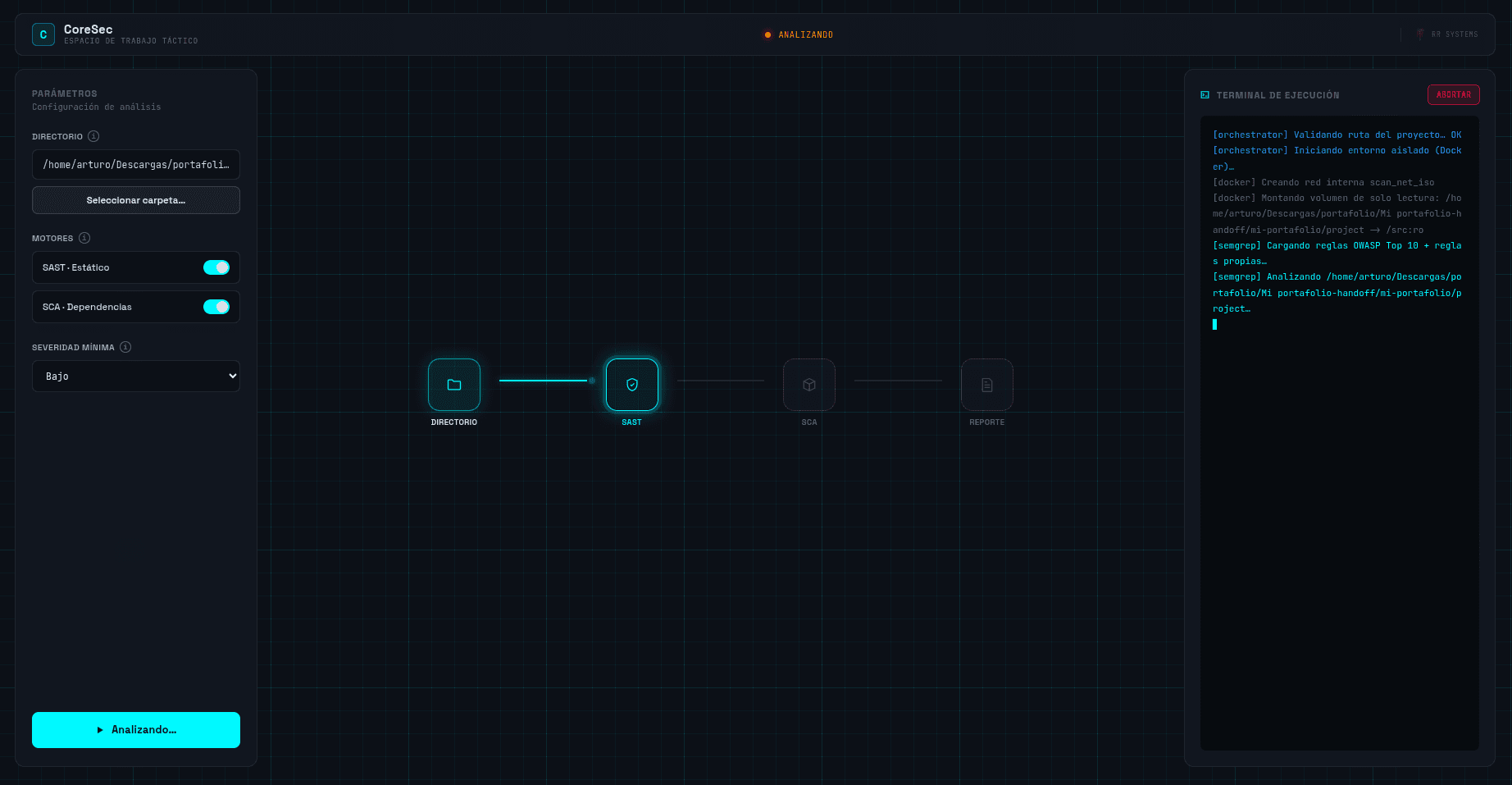Click the CoreSec logo icon
1512x785 pixels.
[x=43, y=34]
